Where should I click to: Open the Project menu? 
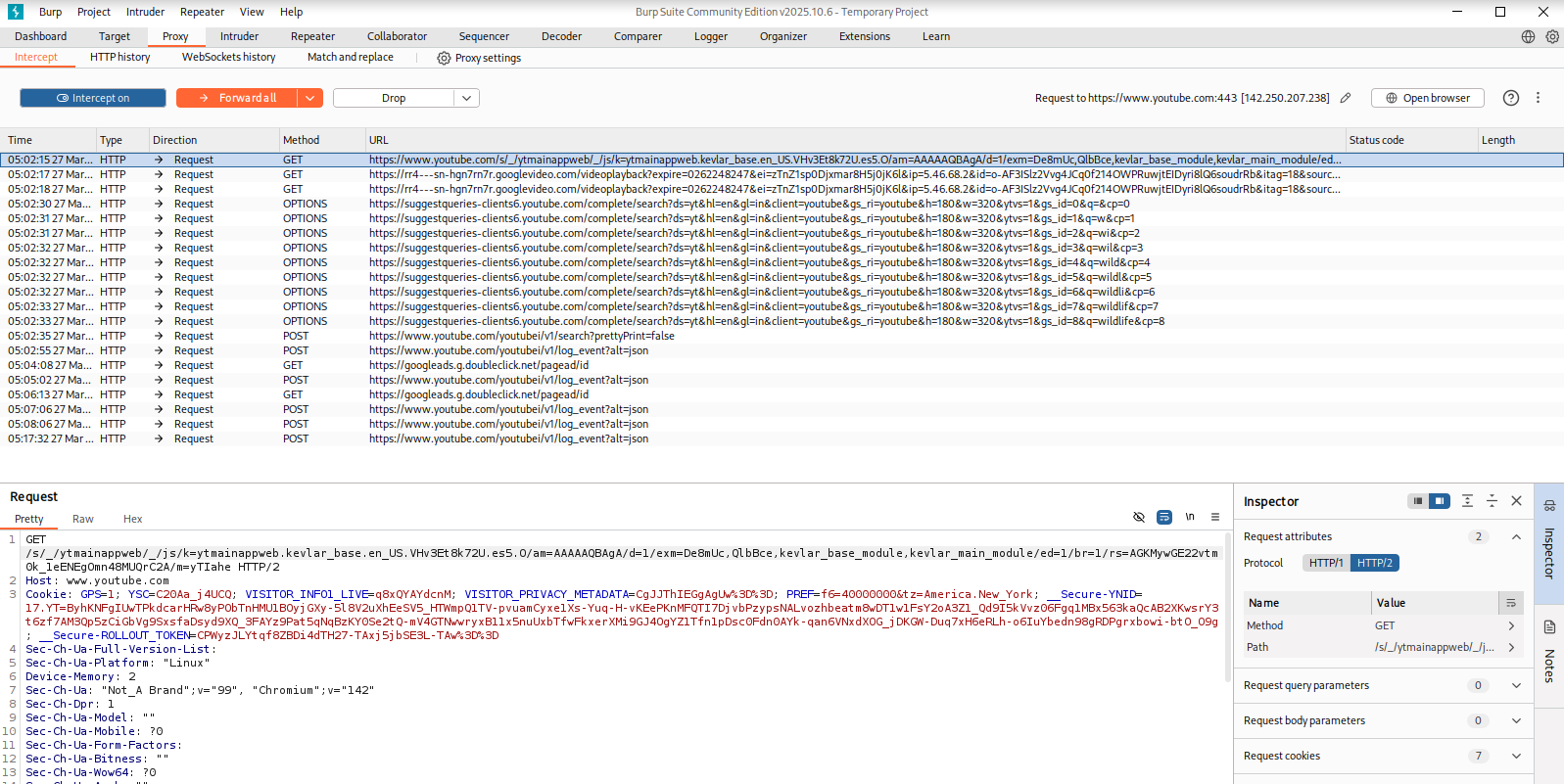tap(94, 12)
